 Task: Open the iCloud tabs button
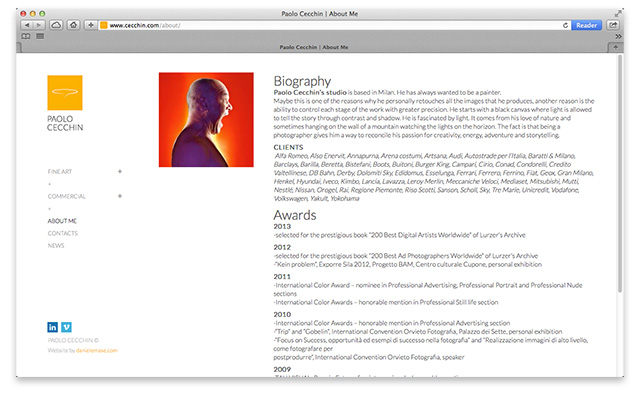pyautogui.click(x=56, y=25)
